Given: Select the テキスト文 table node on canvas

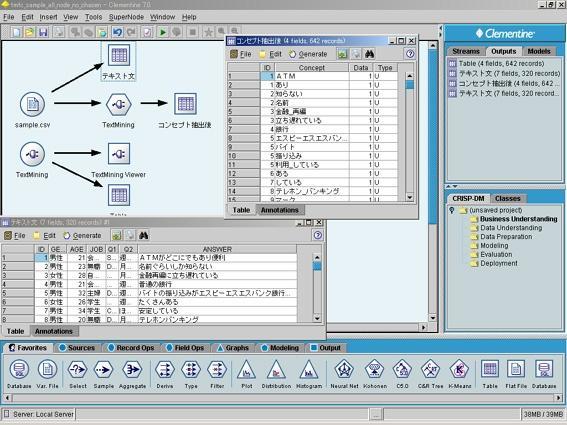Looking at the screenshot, I should (x=119, y=55).
